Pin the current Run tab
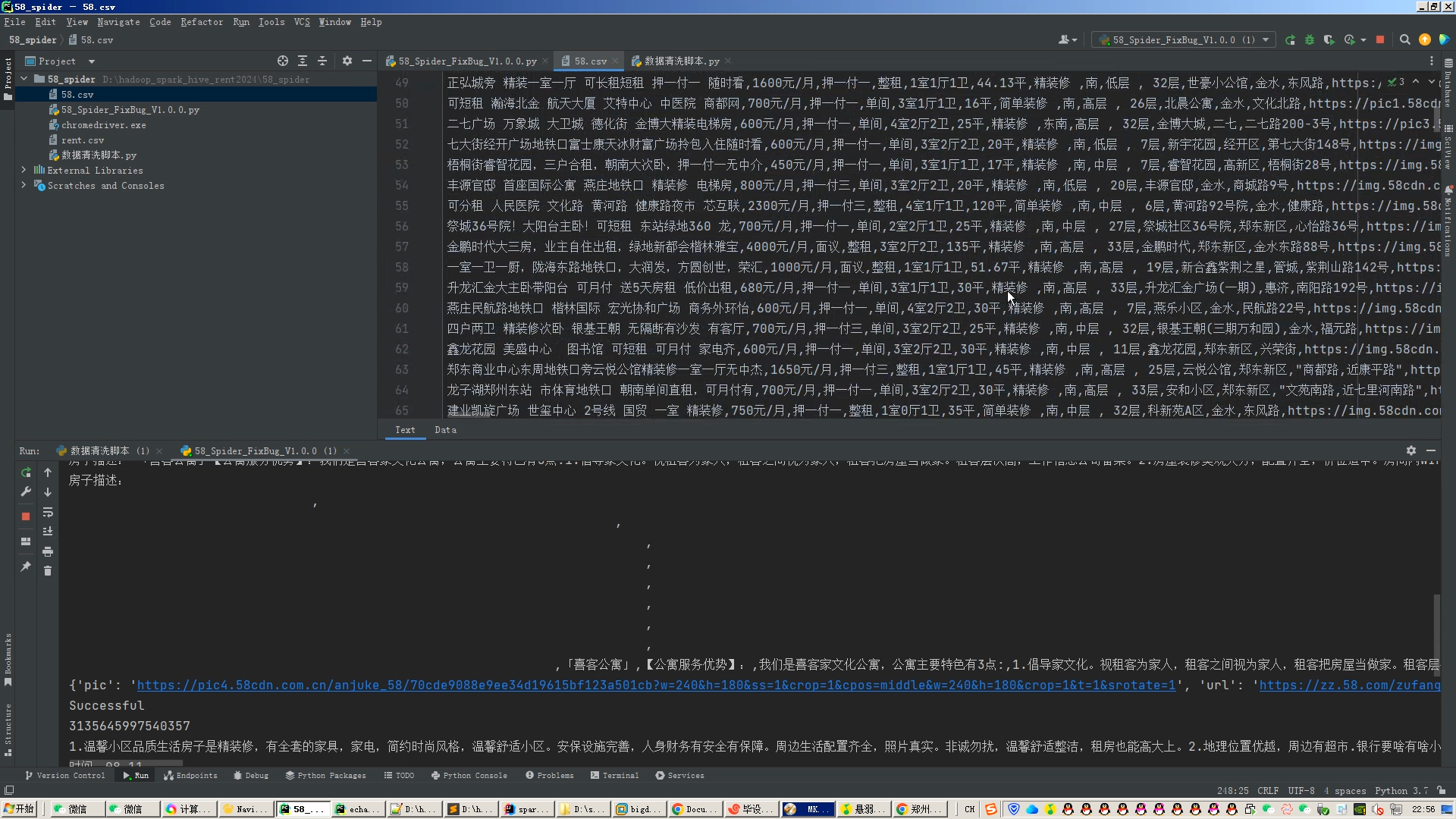 [26, 566]
